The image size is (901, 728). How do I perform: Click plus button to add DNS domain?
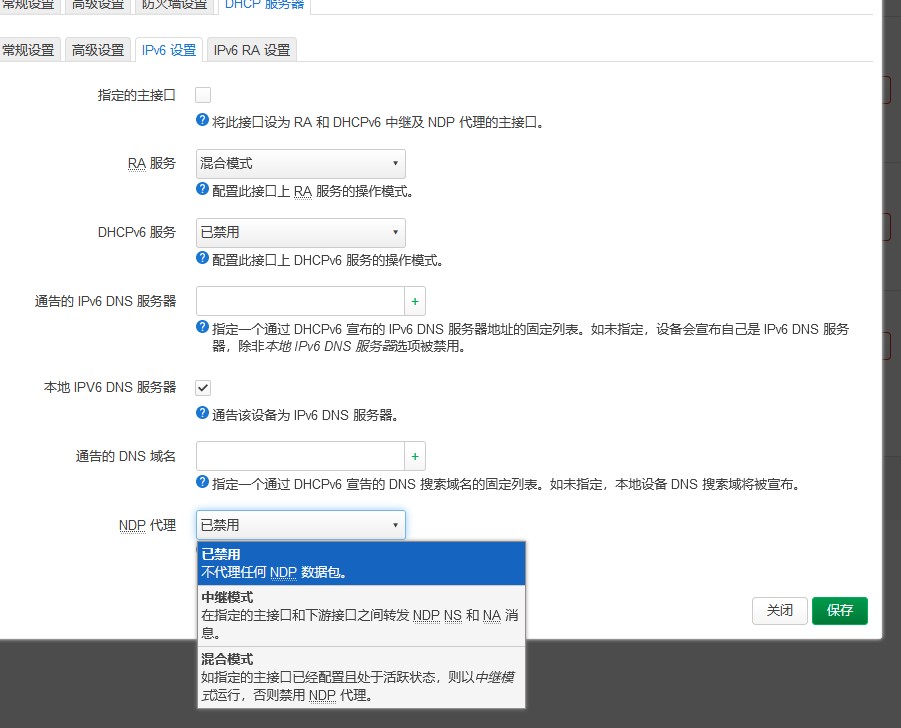pos(415,456)
